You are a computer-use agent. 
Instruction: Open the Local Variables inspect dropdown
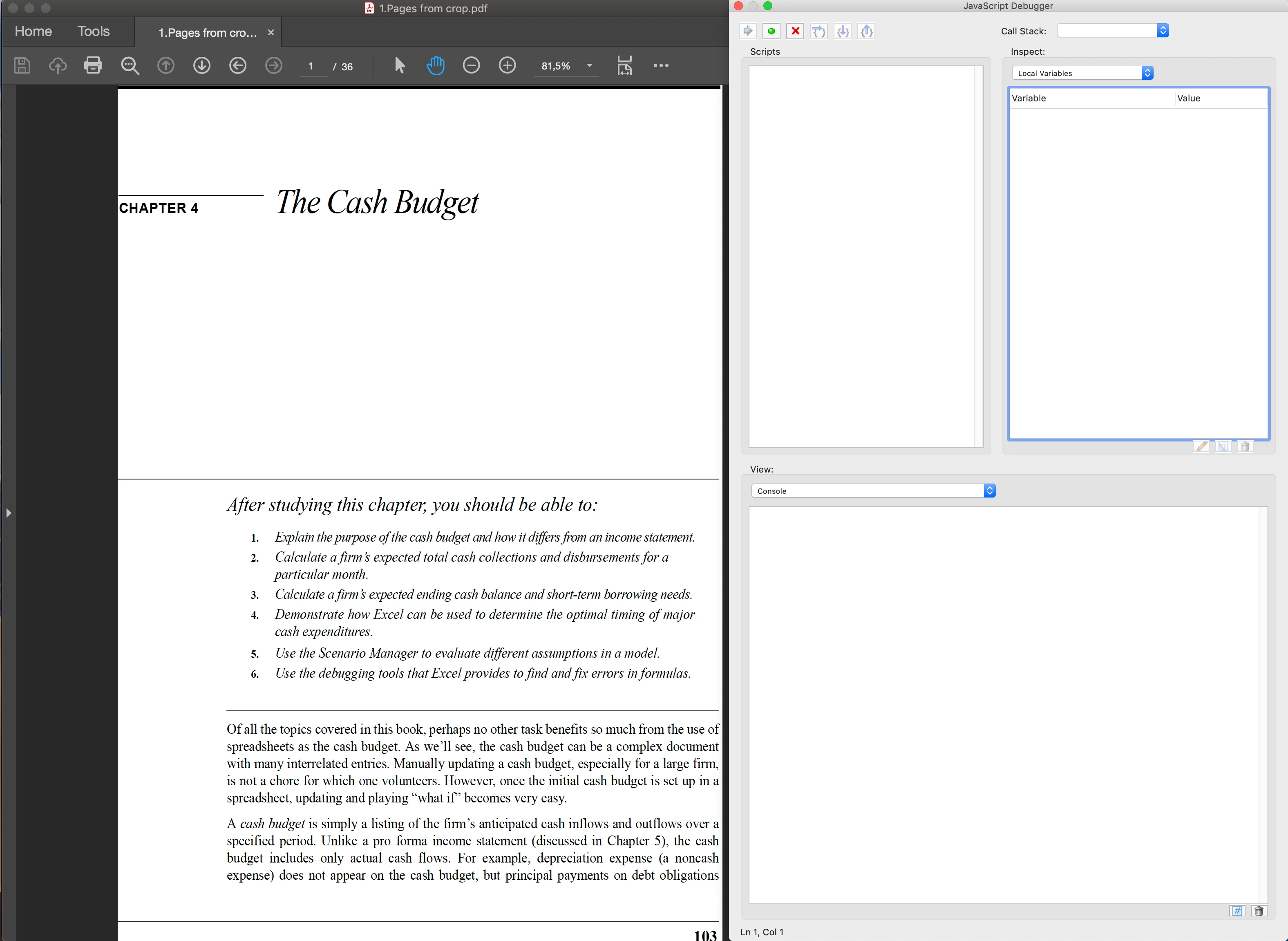1147,73
